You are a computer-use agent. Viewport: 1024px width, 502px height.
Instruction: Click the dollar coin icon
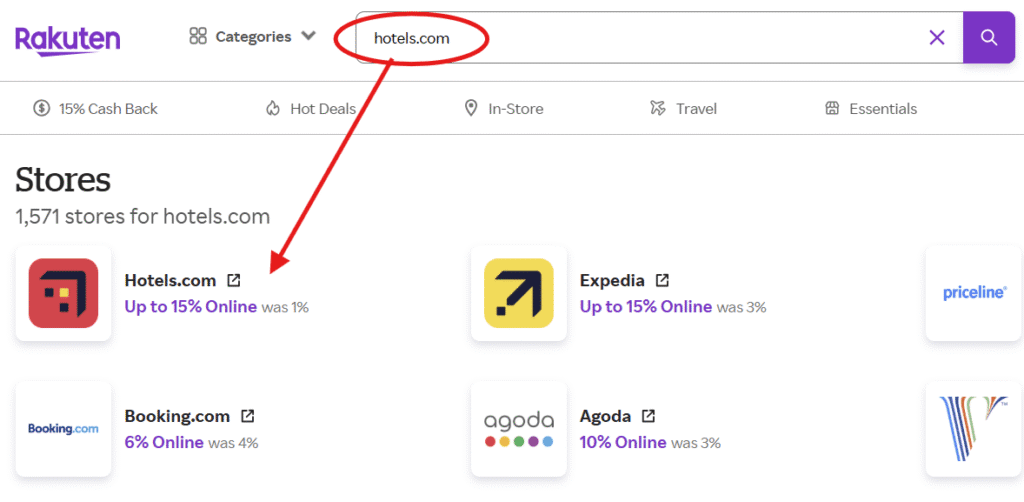42,108
